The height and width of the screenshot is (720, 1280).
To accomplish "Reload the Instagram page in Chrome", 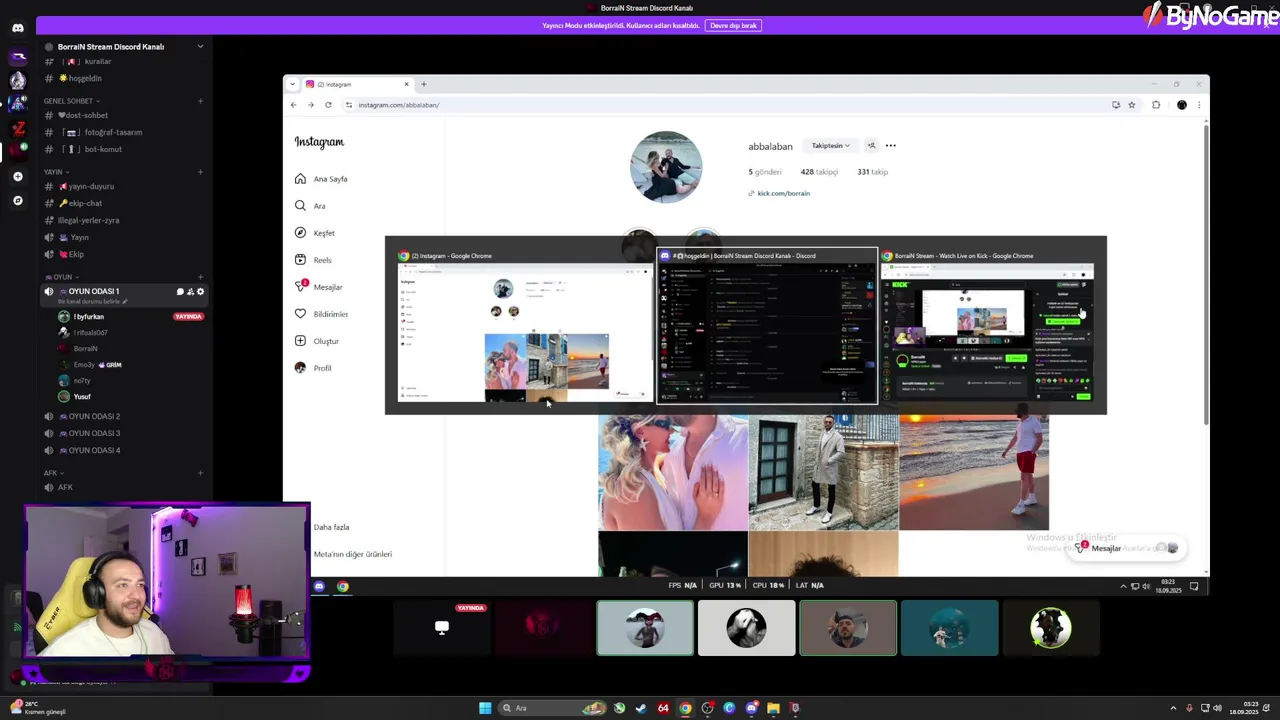I will tap(328, 105).
